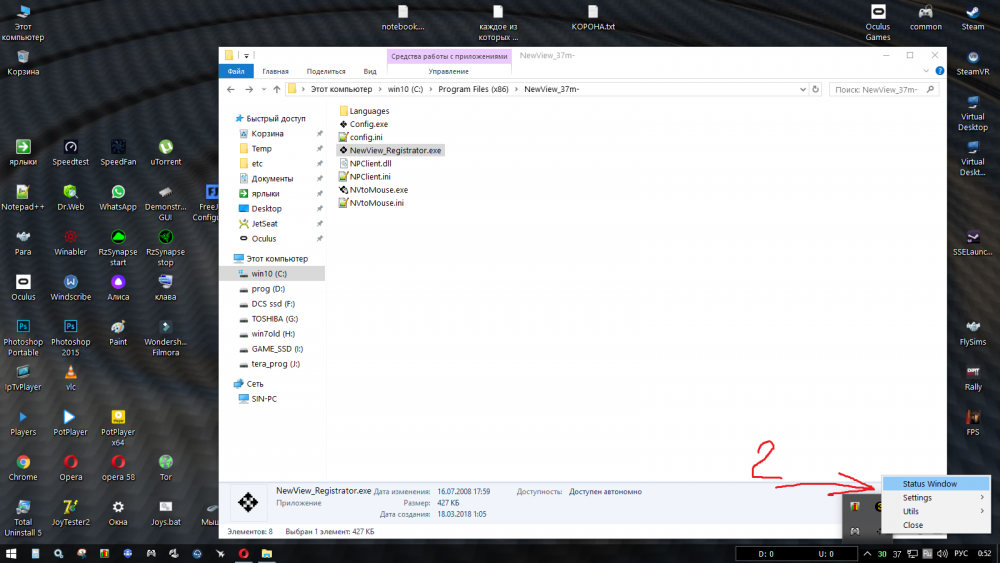Open Photoshop Portable shortcut
Screen dimensions: 1000x563
tap(23, 337)
